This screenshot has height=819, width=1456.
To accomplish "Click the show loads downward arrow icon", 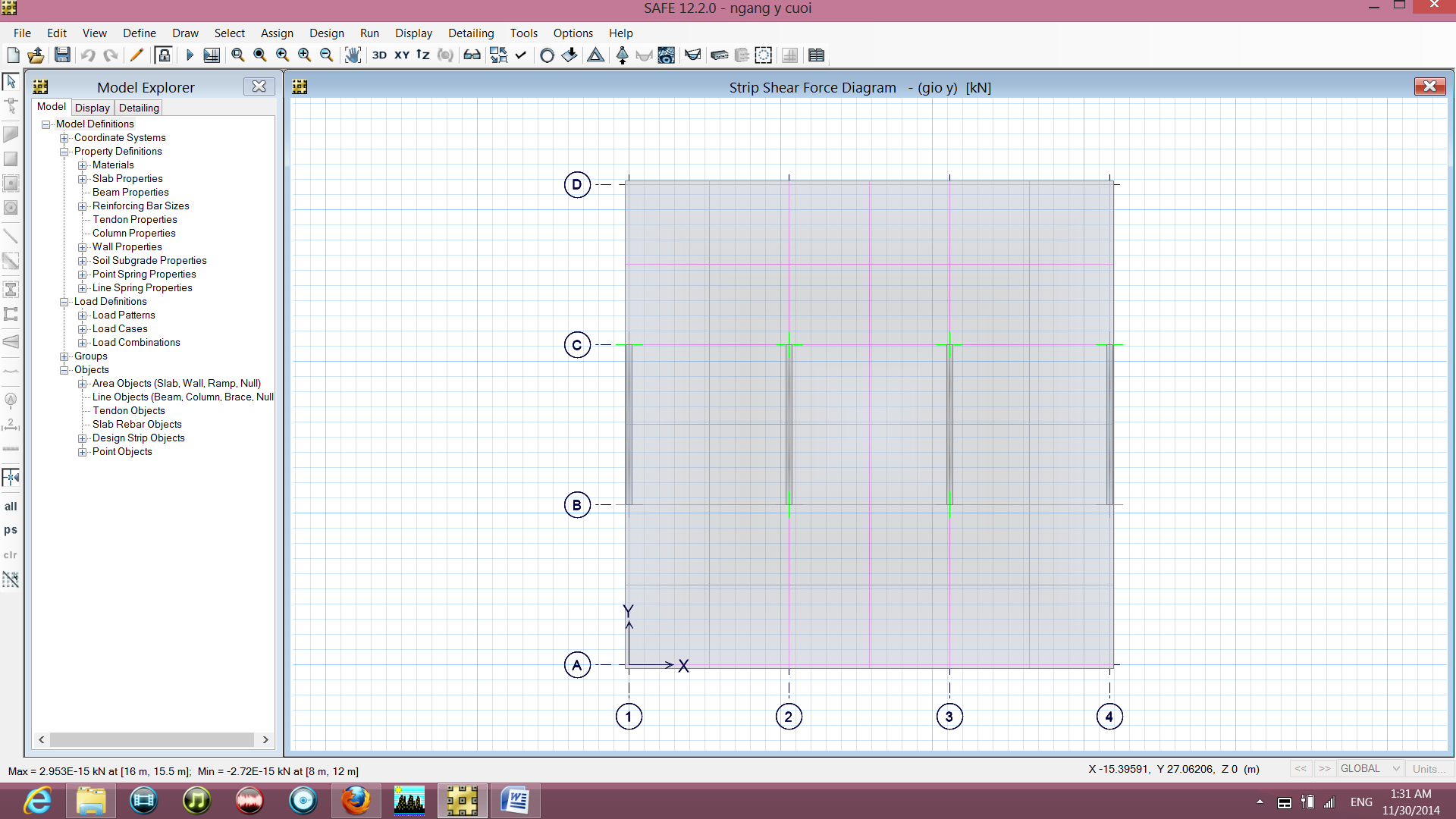I will click(570, 55).
